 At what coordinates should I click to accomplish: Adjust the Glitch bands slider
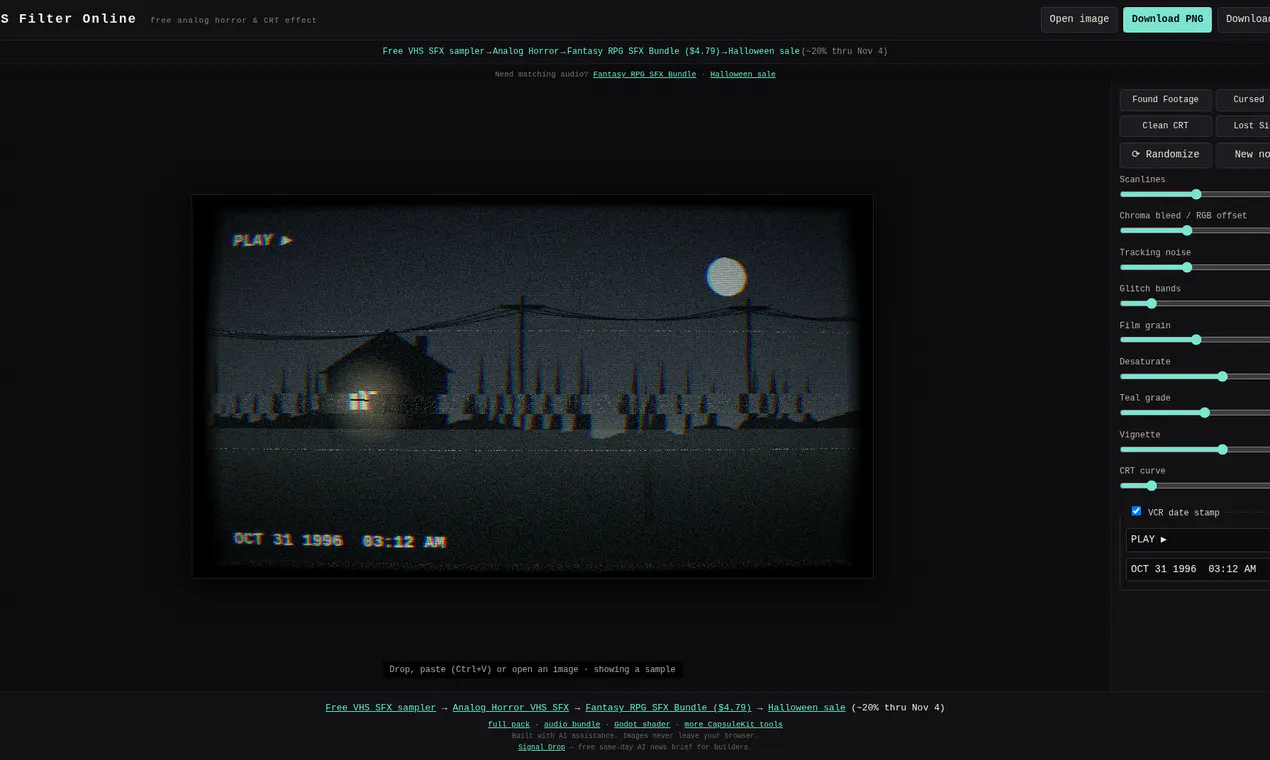[1195, 303]
